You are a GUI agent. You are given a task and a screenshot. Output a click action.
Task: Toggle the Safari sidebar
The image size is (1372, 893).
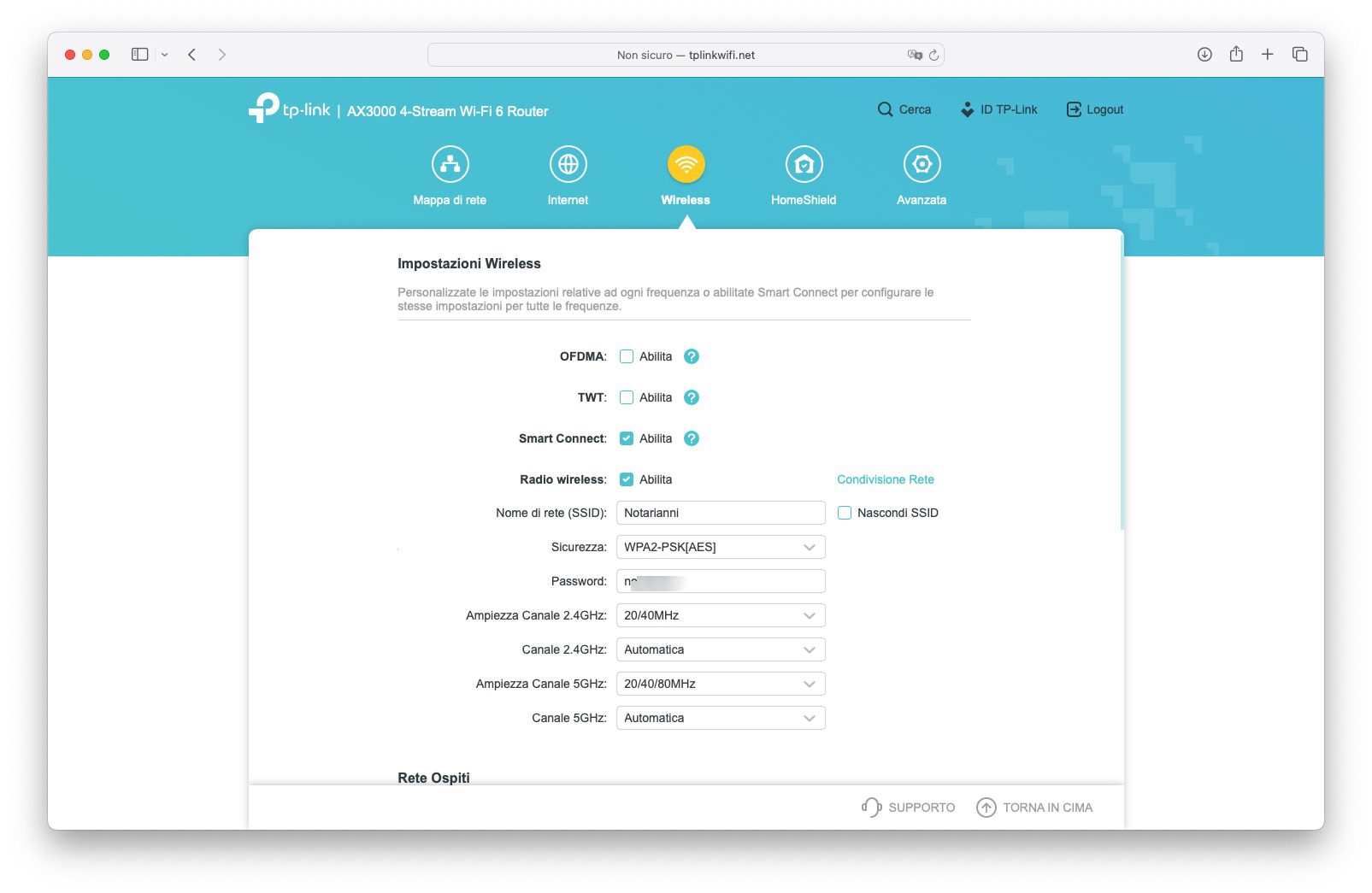(139, 55)
